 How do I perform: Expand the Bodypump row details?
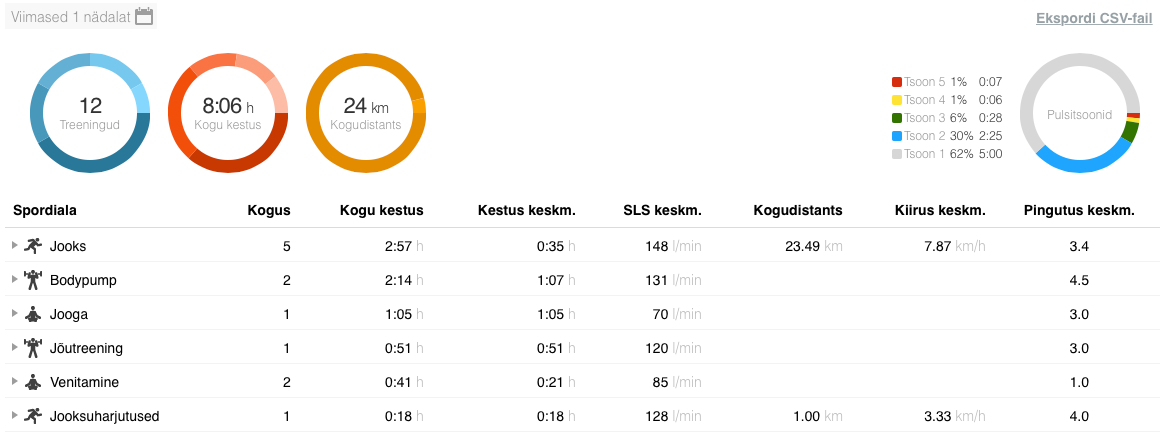click(x=14, y=280)
